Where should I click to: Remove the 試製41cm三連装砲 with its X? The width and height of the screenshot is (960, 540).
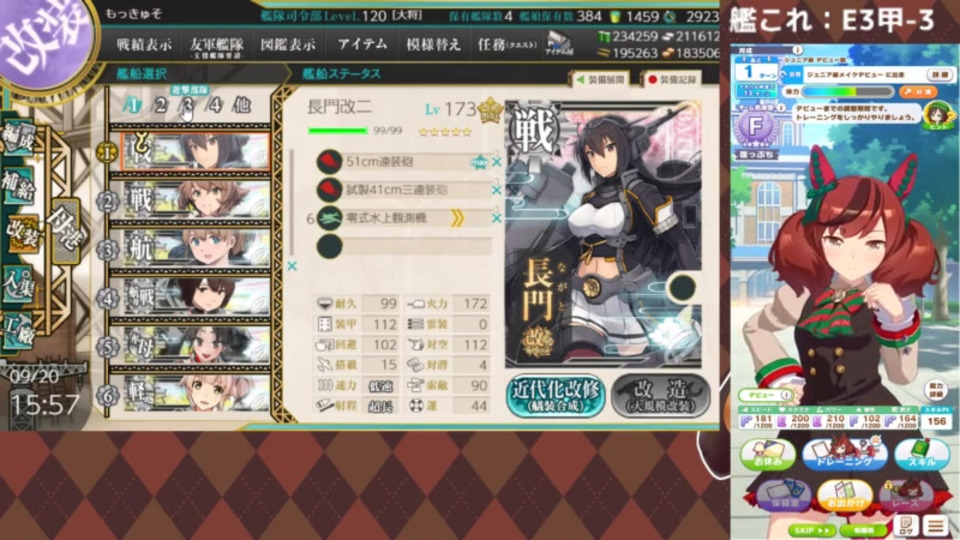[x=497, y=190]
